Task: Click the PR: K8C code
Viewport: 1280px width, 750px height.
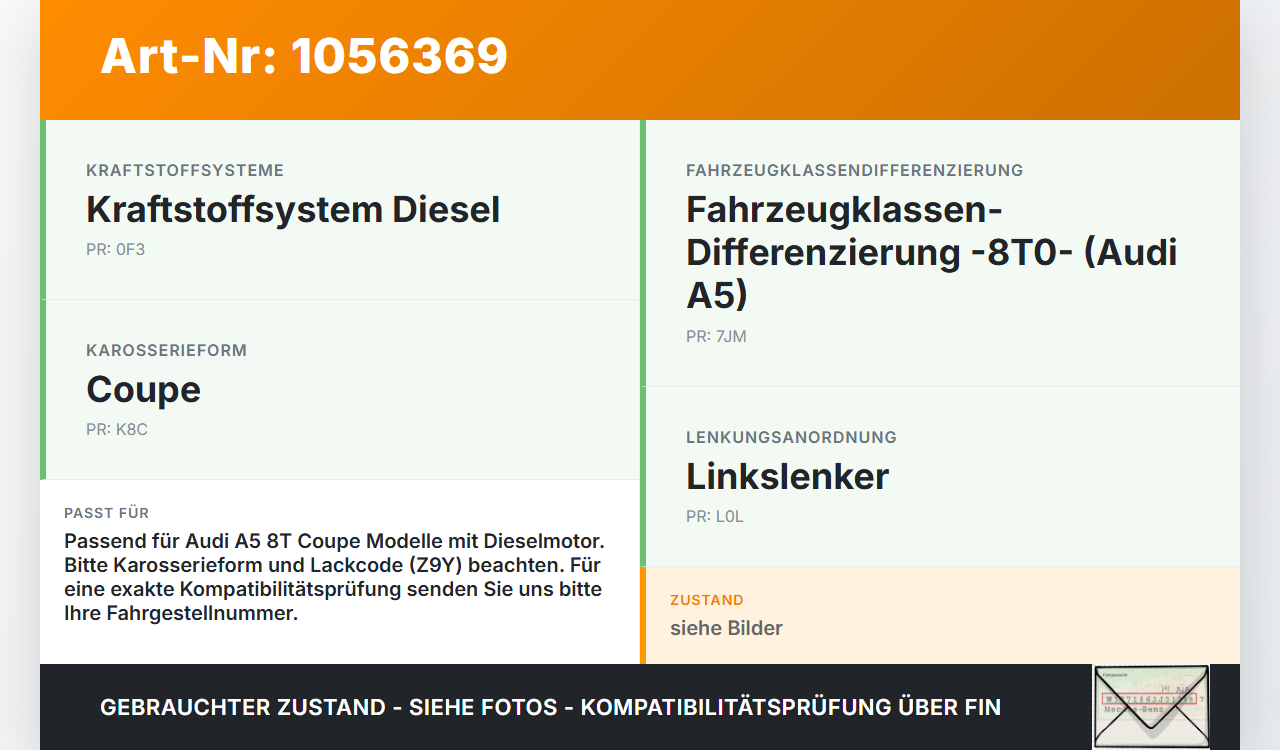Action: (117, 429)
